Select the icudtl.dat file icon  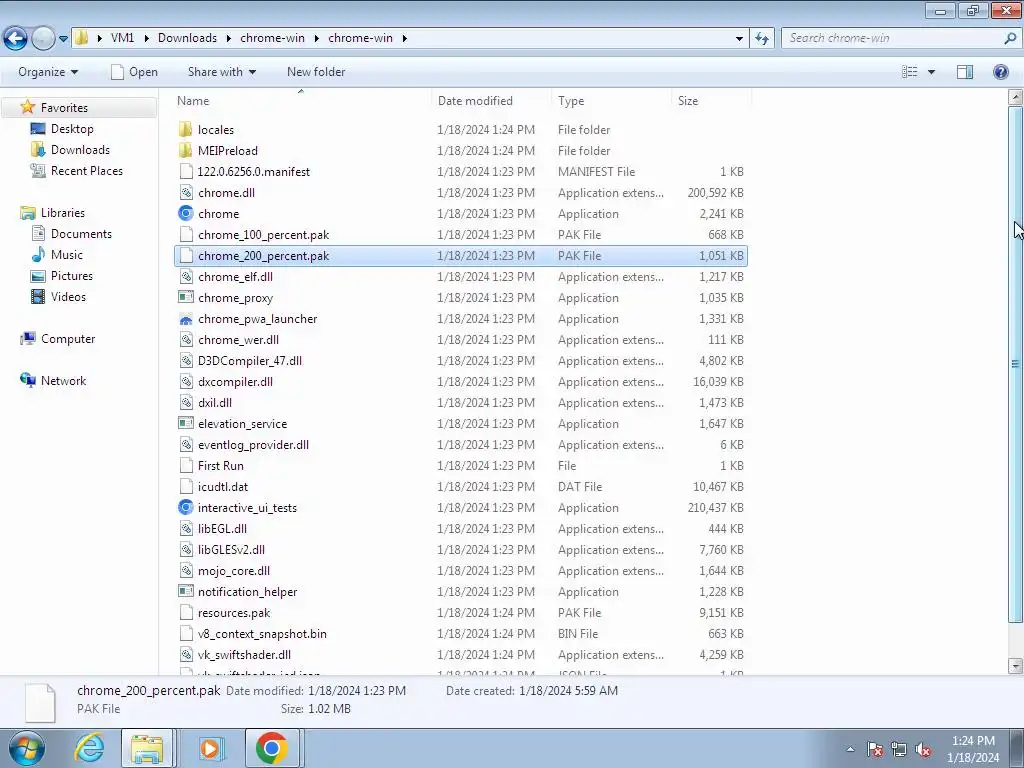click(185, 487)
